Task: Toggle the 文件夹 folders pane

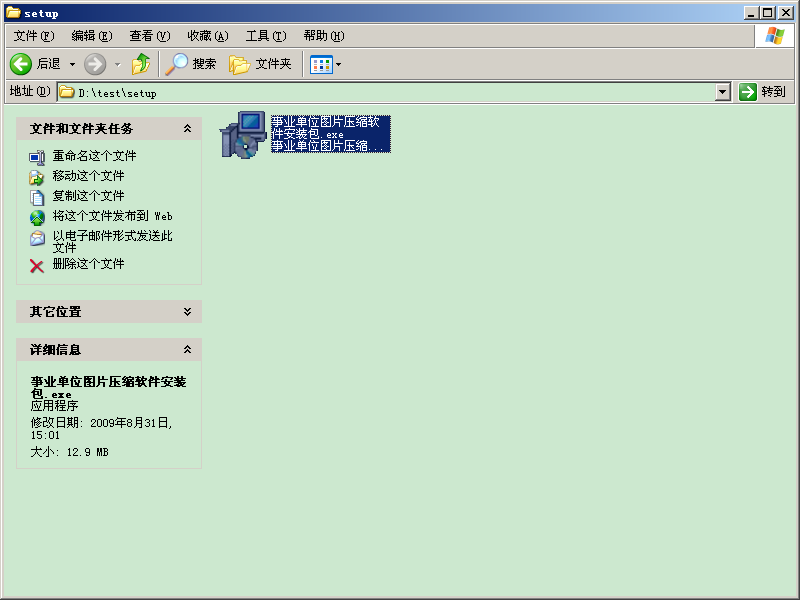Action: (260, 64)
